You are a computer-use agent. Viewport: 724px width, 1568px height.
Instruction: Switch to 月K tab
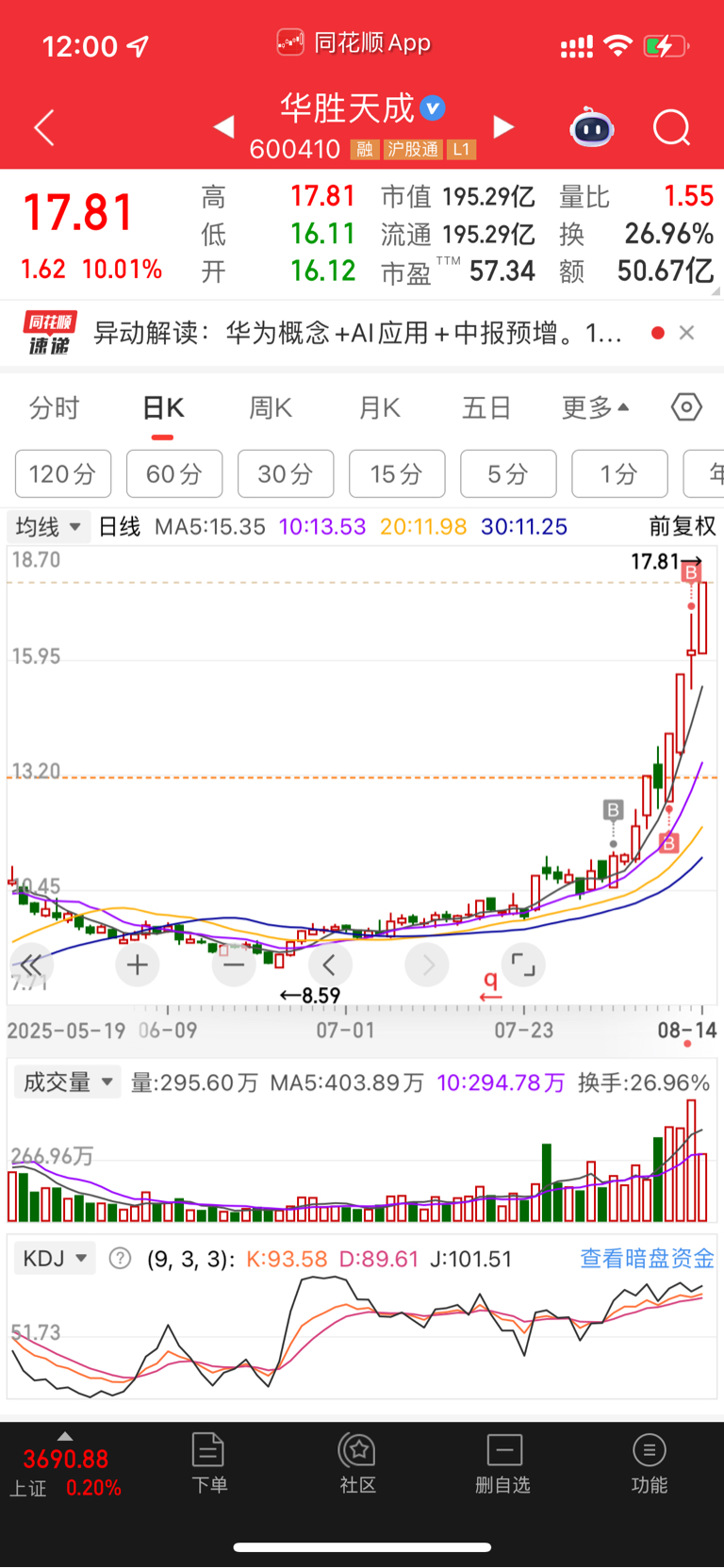pos(379,407)
